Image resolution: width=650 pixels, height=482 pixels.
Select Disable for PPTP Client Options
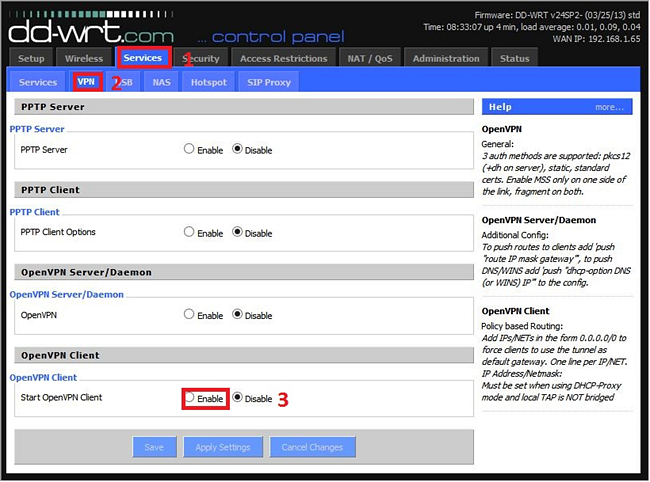coord(237,232)
